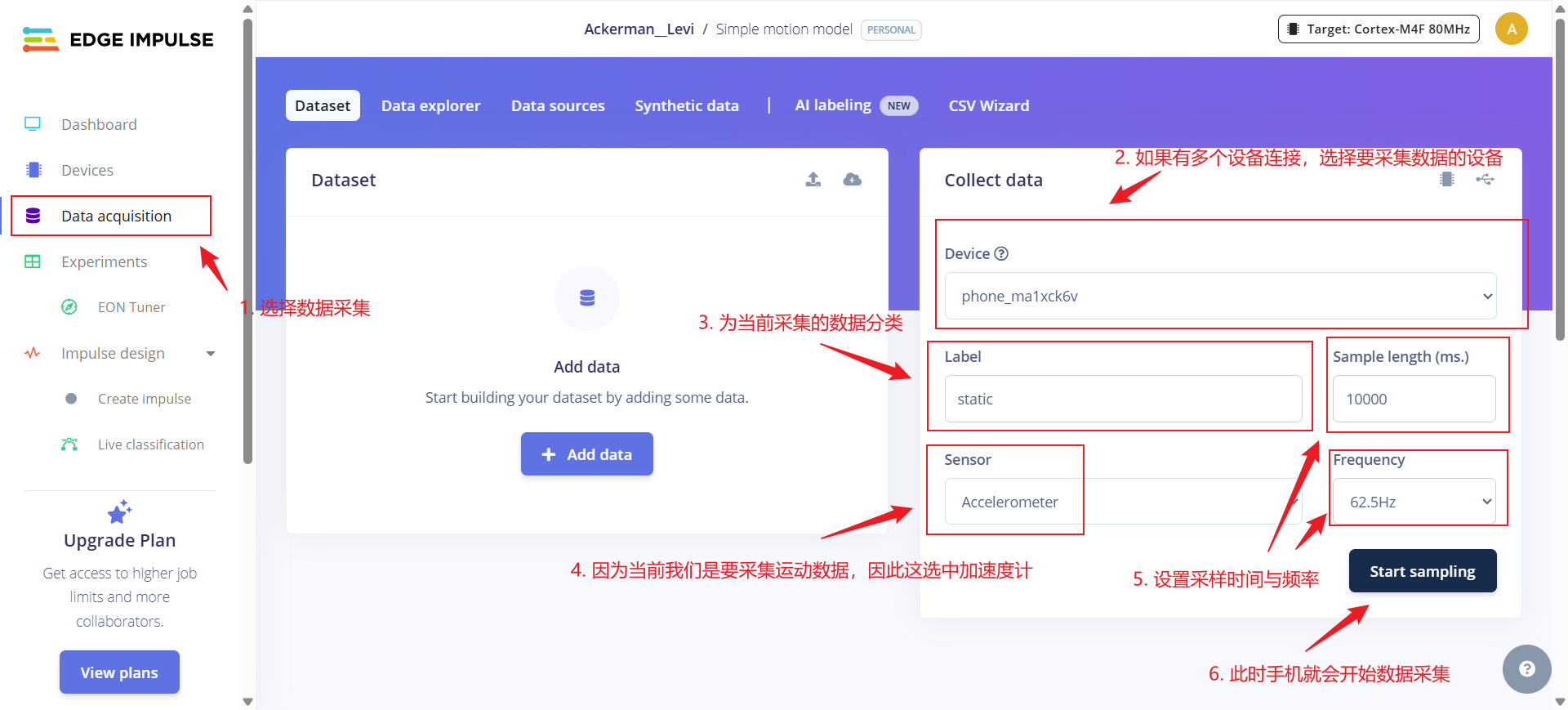
Task: Switch to the Dataset tab
Action: coord(323,105)
